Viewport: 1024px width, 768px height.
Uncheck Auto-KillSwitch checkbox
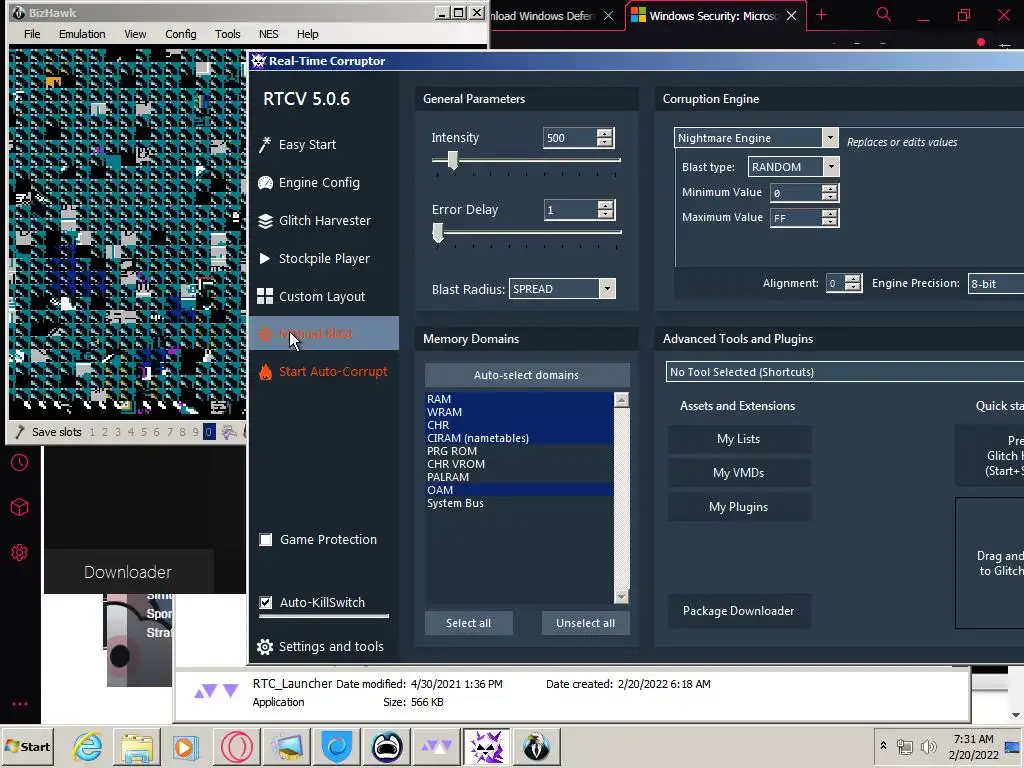tap(266, 602)
